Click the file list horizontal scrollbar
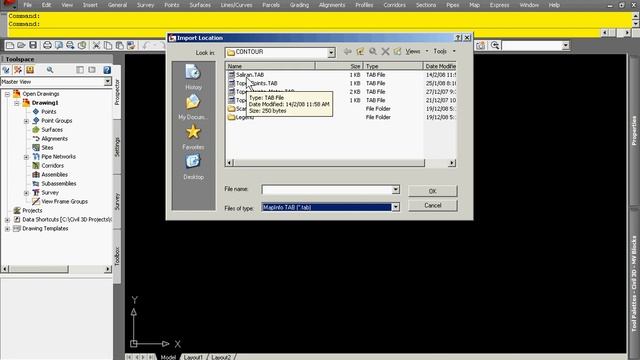 tap(328, 163)
